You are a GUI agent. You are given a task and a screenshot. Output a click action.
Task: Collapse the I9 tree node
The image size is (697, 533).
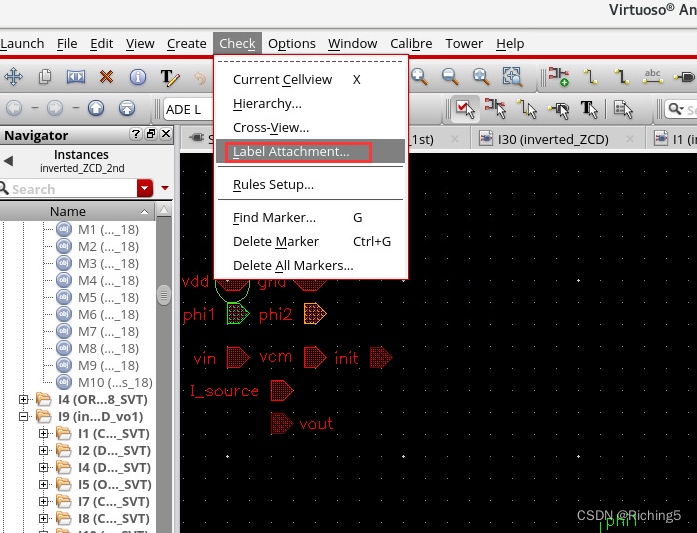tap(24, 416)
